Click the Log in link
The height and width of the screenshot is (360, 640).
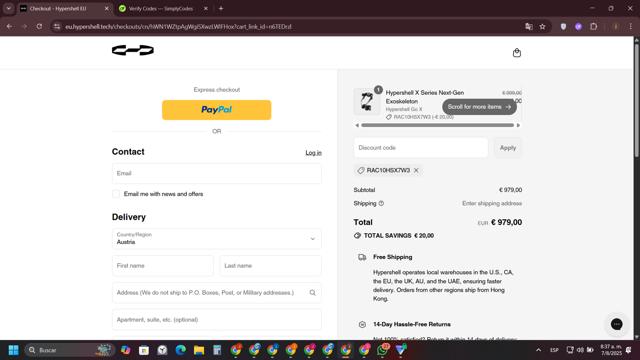(x=313, y=153)
